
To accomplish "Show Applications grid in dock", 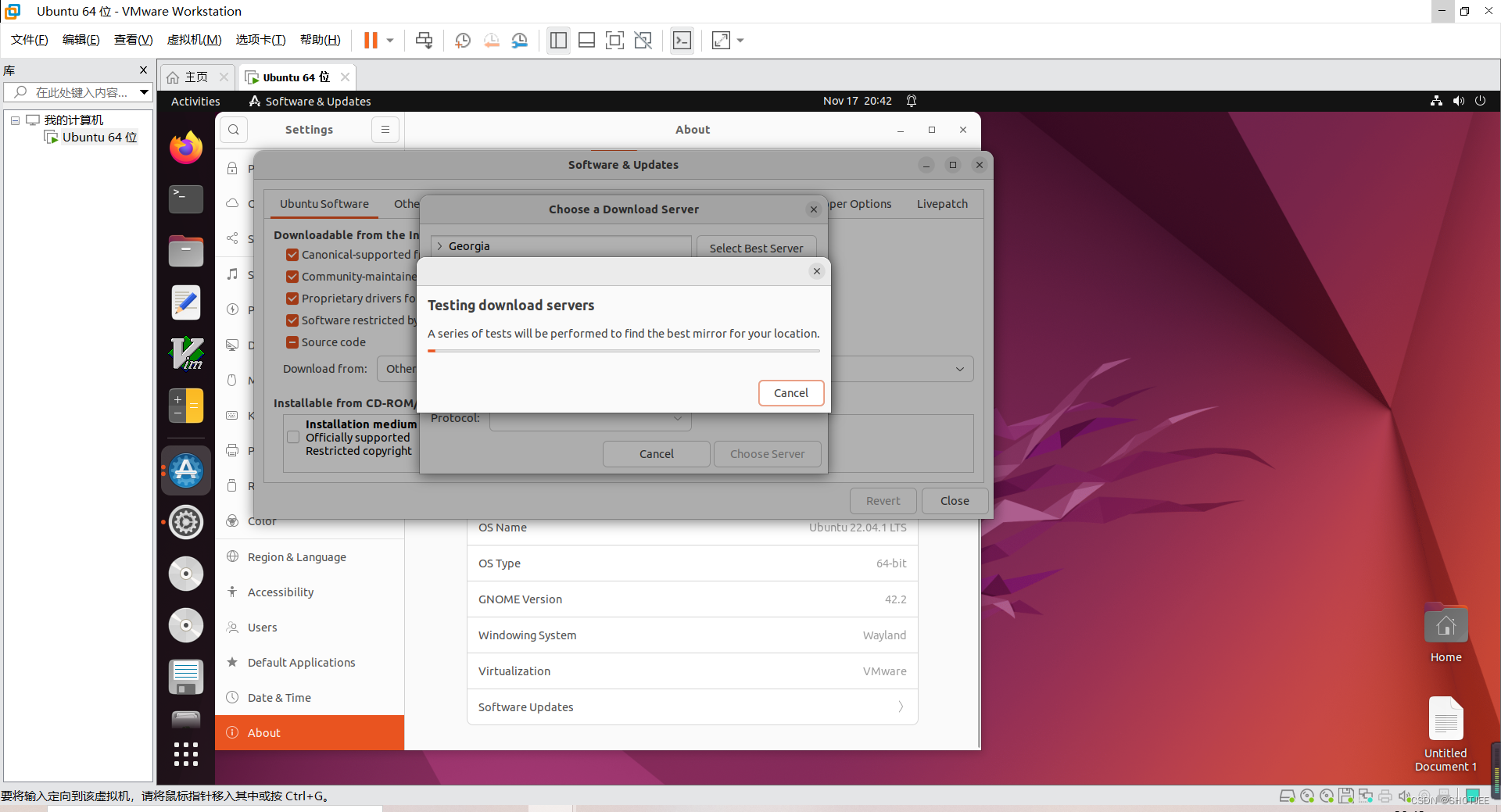I will pos(186,754).
